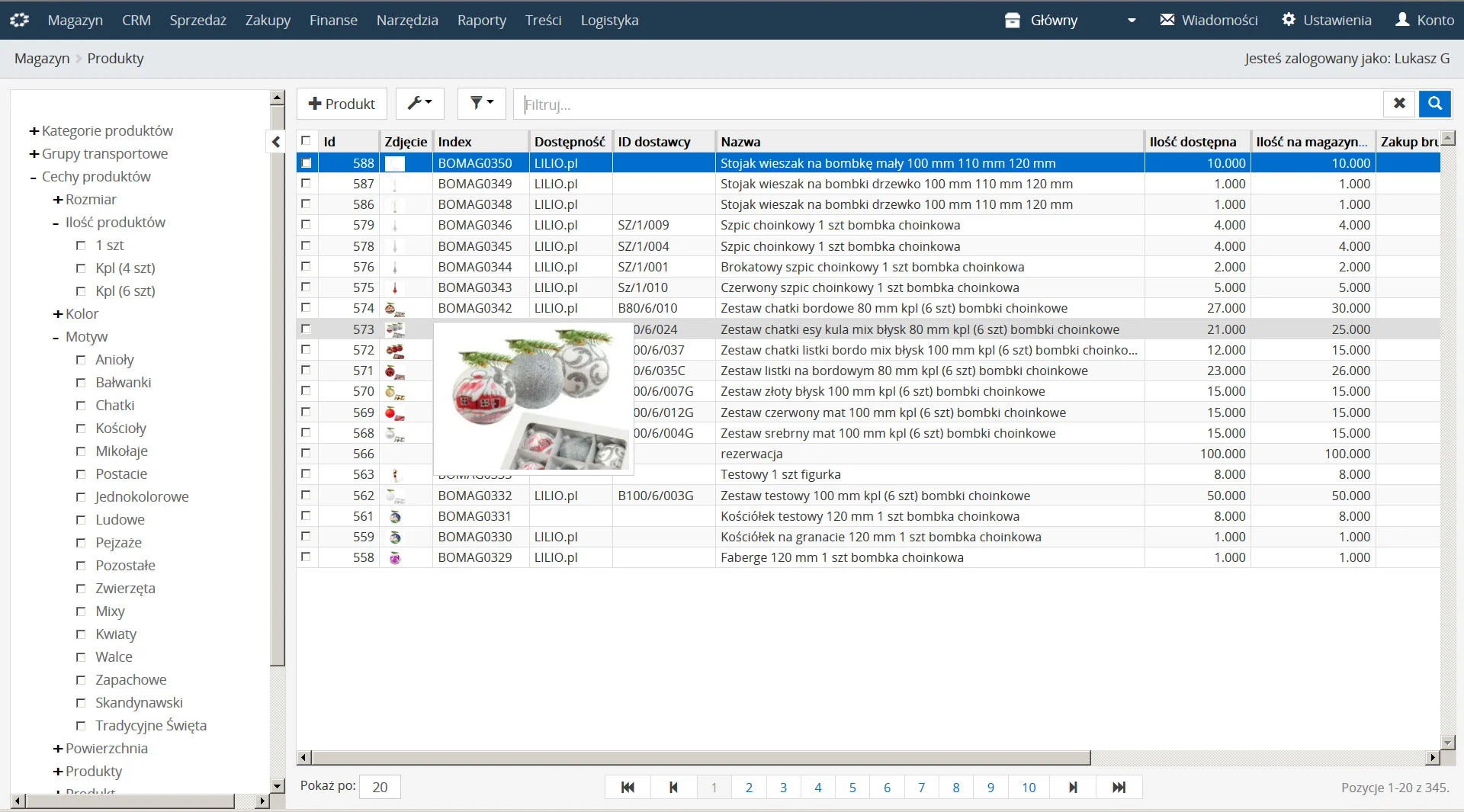Run search with the magnifier button
1464x812 pixels.
click(x=1434, y=104)
